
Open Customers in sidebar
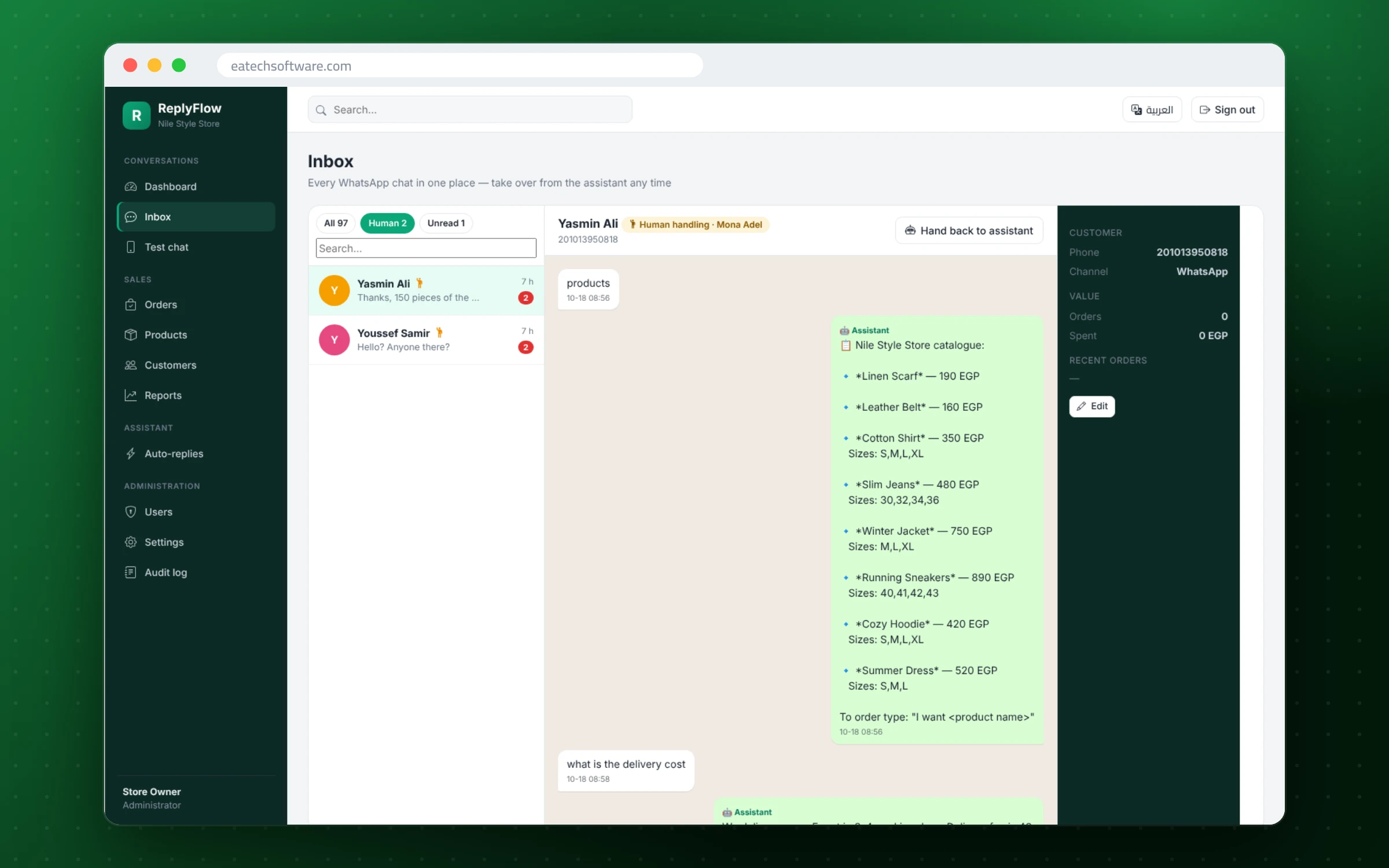click(196, 365)
